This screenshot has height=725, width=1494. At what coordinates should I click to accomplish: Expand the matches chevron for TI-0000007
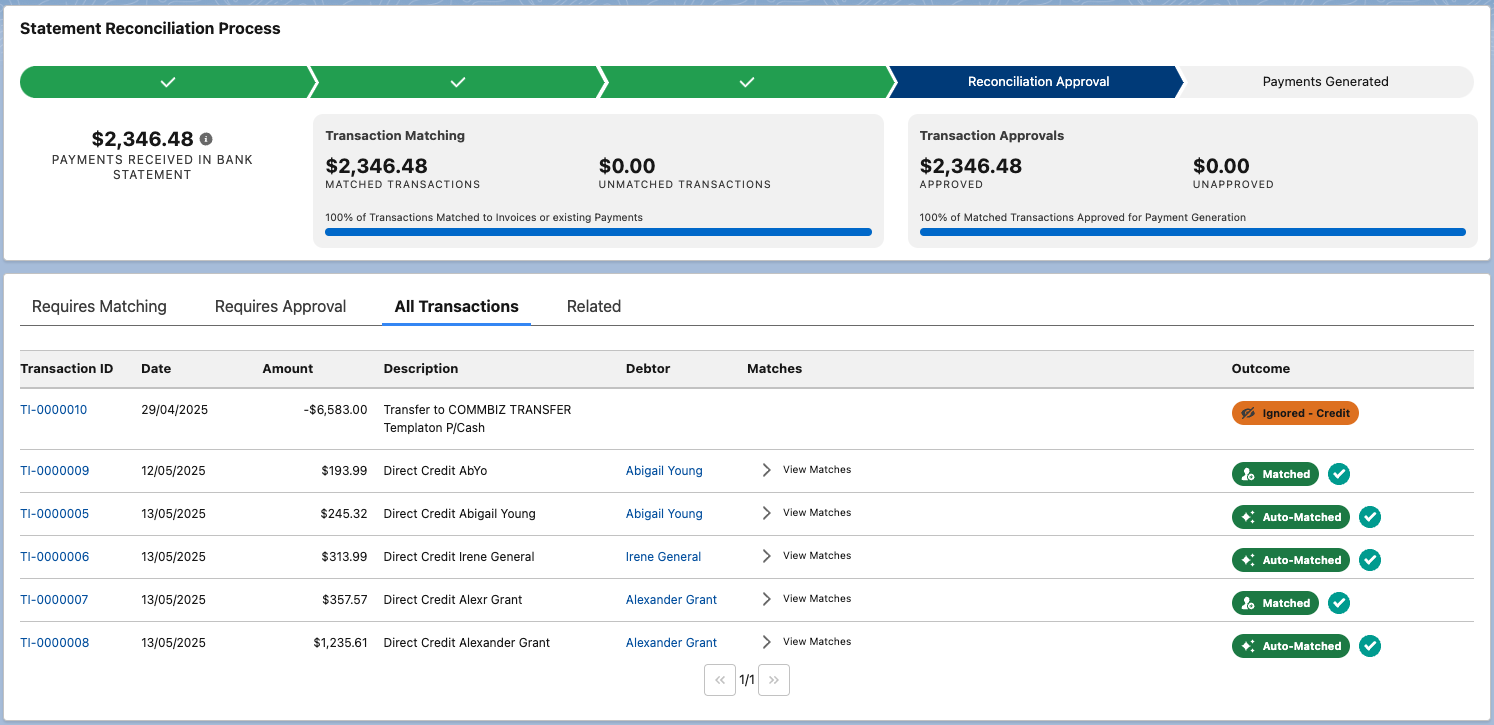(765, 598)
